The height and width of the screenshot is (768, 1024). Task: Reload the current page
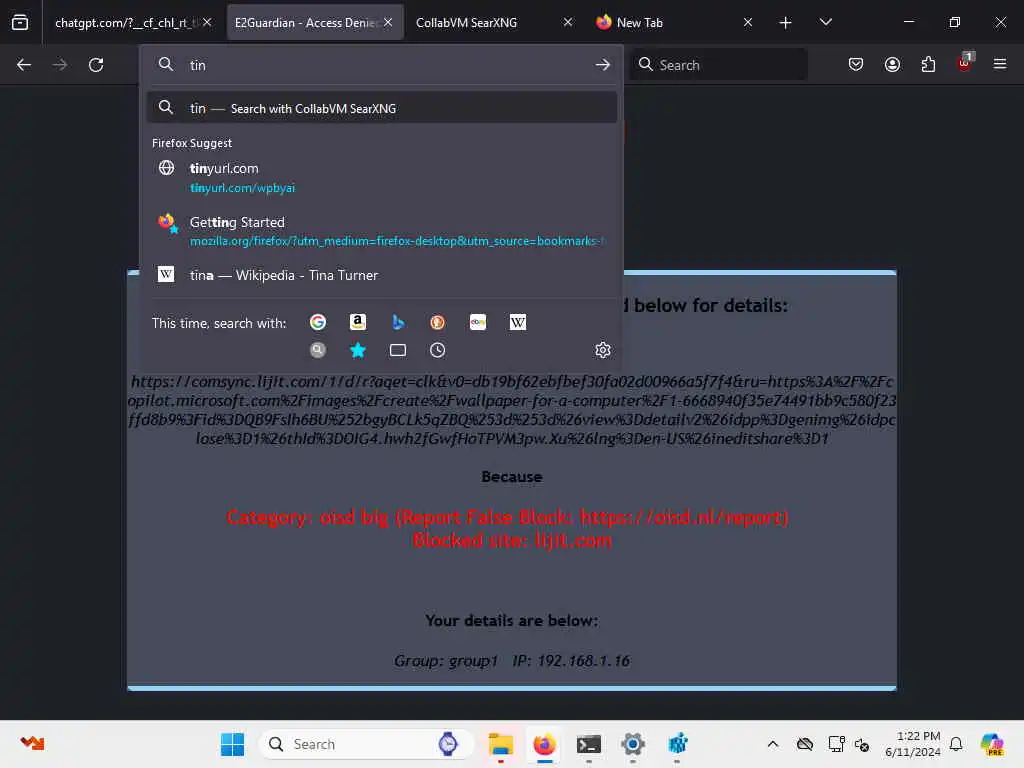point(96,65)
